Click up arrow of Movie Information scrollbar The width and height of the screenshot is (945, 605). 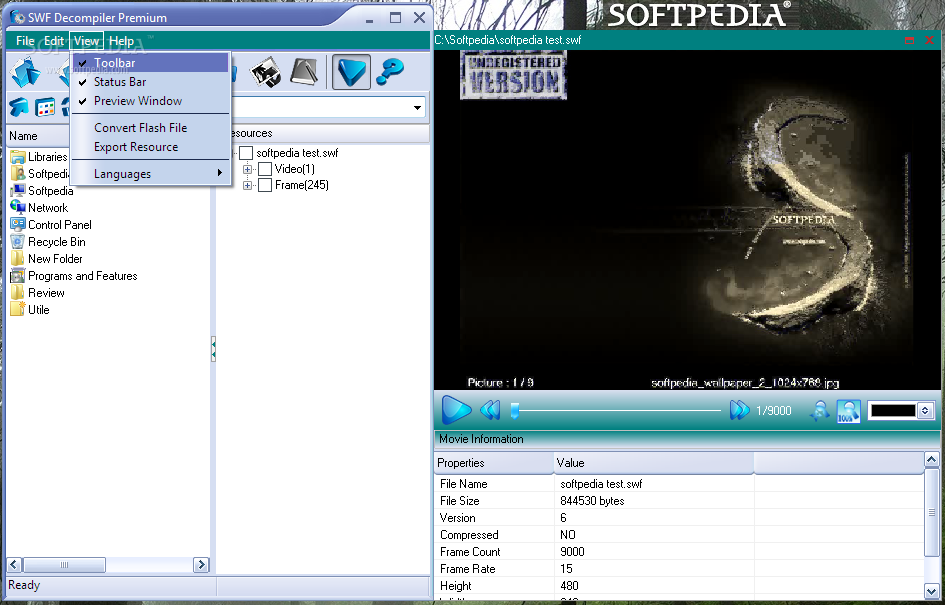931,460
